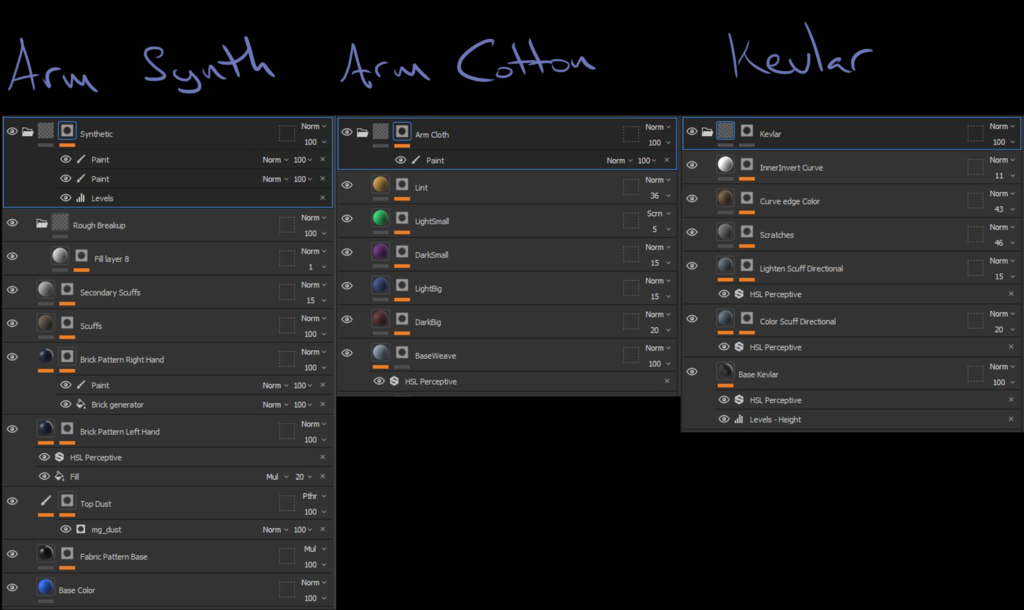Select the Kevlar folder mask icon
1024x610 pixels.
747,131
